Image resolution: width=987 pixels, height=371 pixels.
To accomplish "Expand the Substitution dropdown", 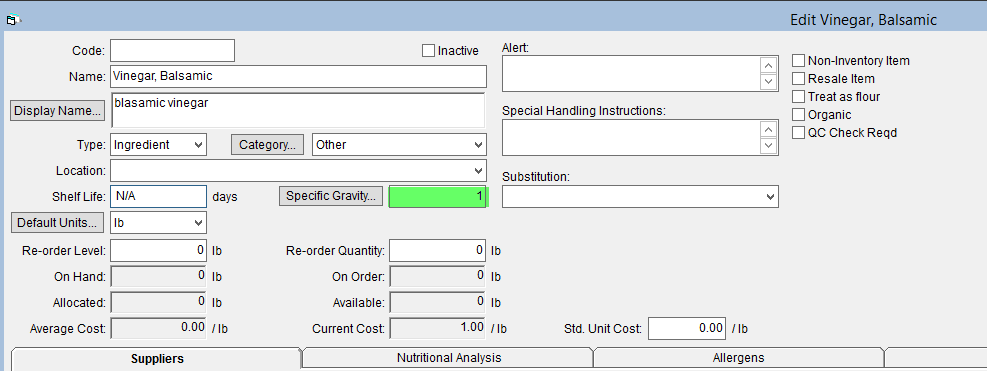I will pyautogui.click(x=640, y=197).
